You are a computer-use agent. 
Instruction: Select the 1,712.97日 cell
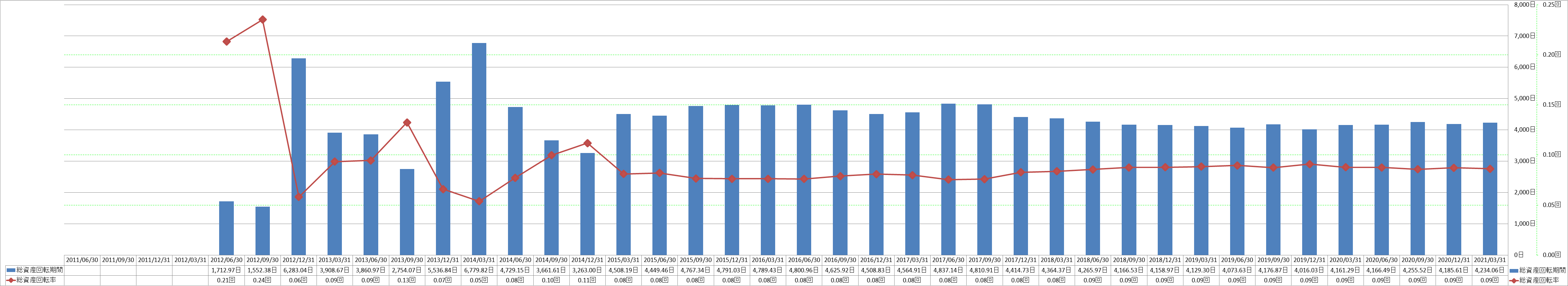pyautogui.click(x=226, y=270)
